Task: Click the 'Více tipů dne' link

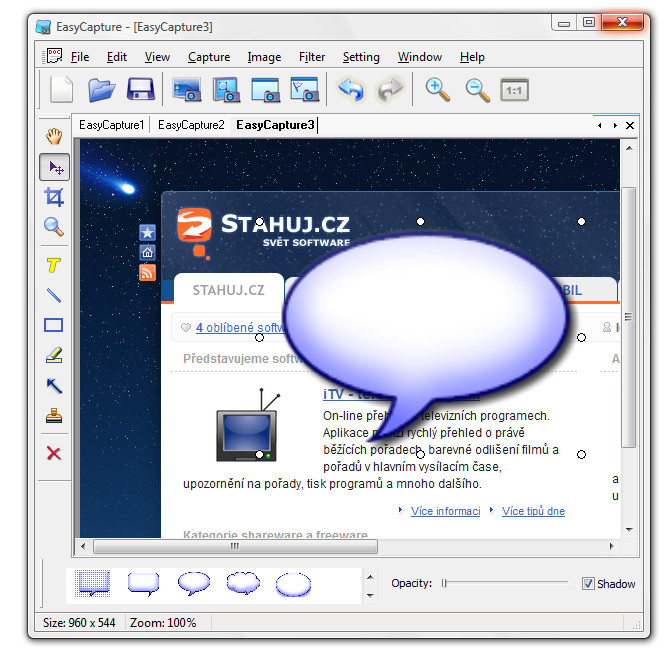Action: click(533, 511)
